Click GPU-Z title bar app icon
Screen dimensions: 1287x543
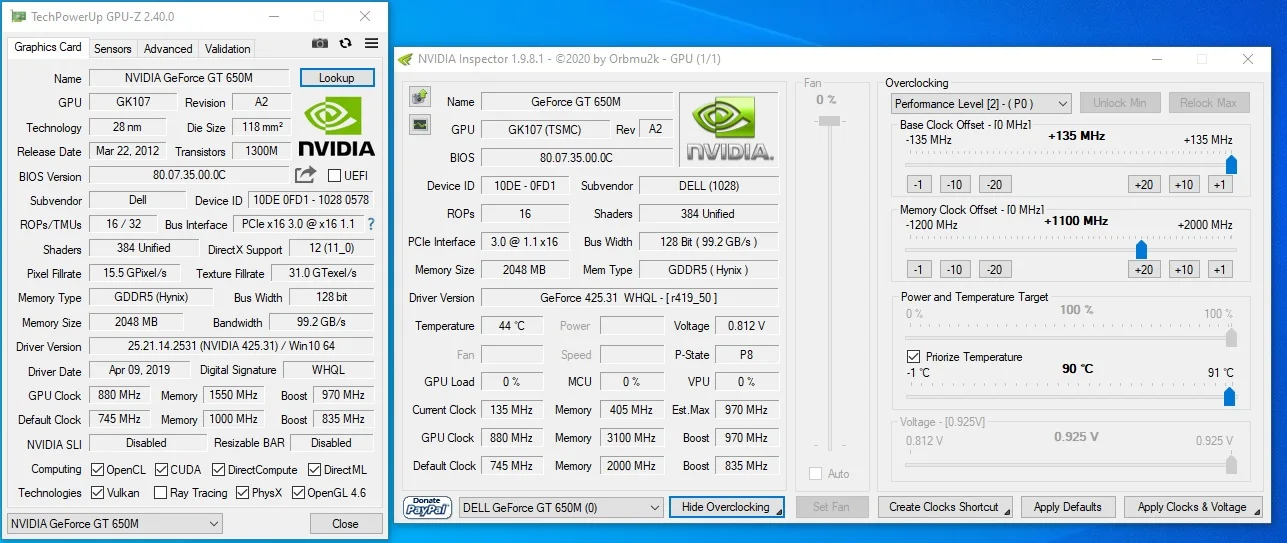[x=18, y=16]
